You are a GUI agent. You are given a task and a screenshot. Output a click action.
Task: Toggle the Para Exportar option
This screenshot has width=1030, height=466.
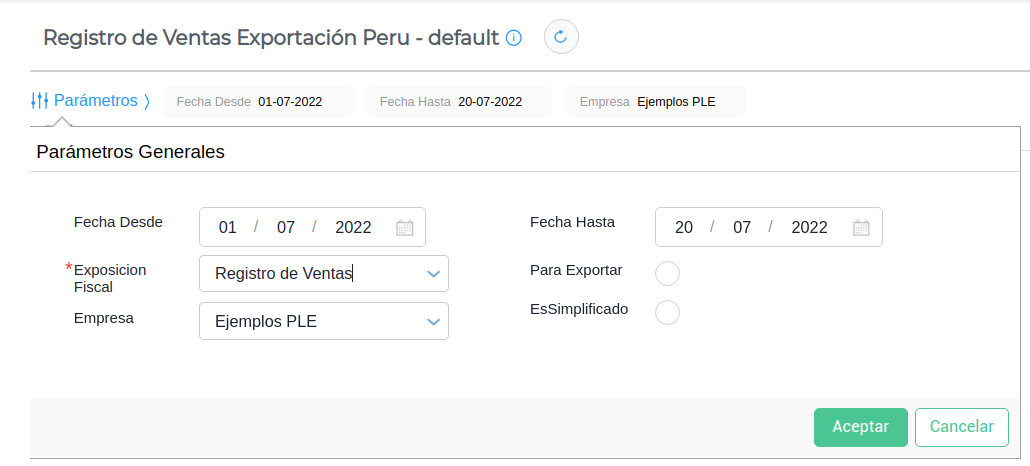pyautogui.click(x=667, y=273)
